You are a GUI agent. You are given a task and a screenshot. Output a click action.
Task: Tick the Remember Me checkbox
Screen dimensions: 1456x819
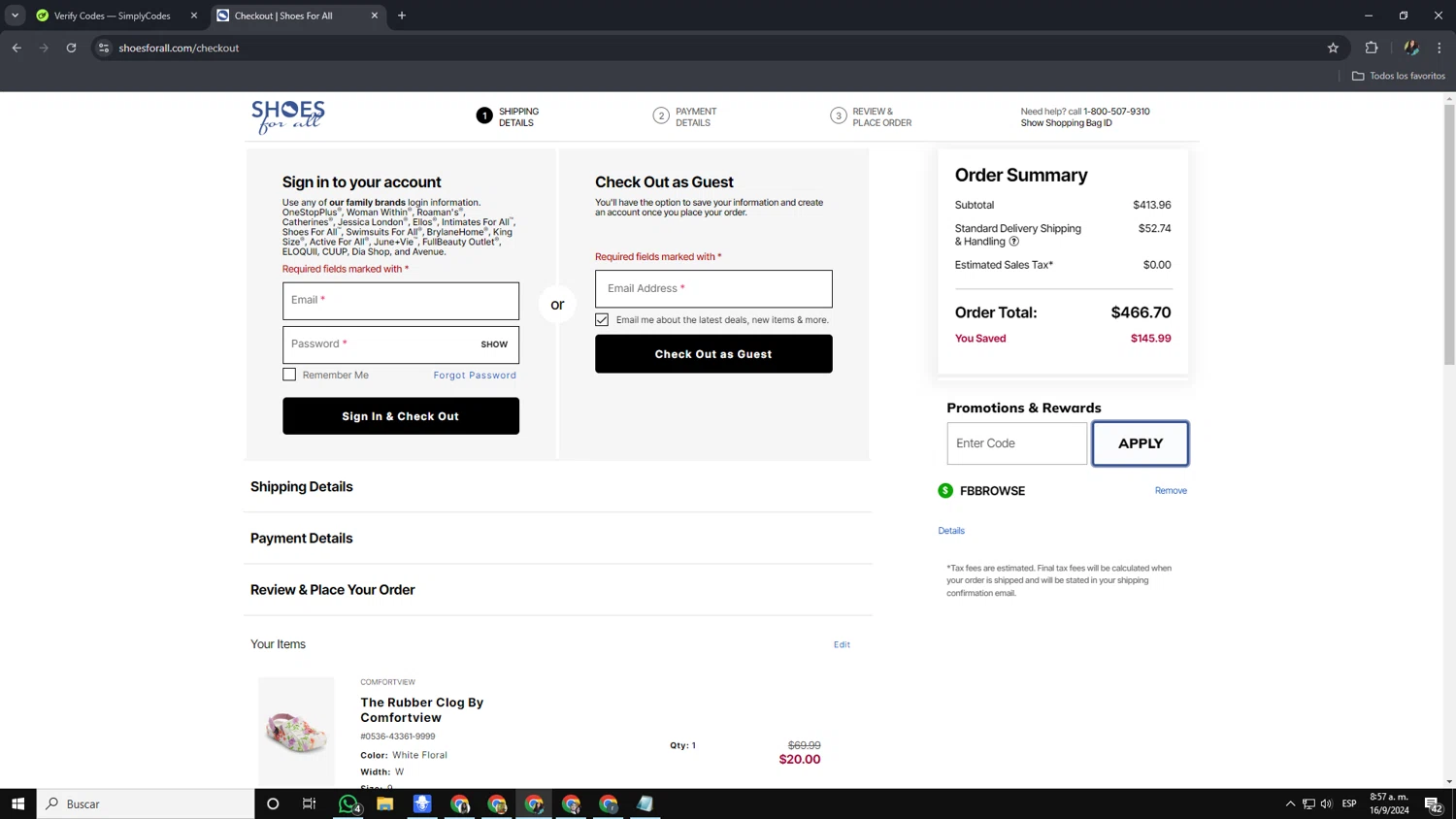pos(289,375)
